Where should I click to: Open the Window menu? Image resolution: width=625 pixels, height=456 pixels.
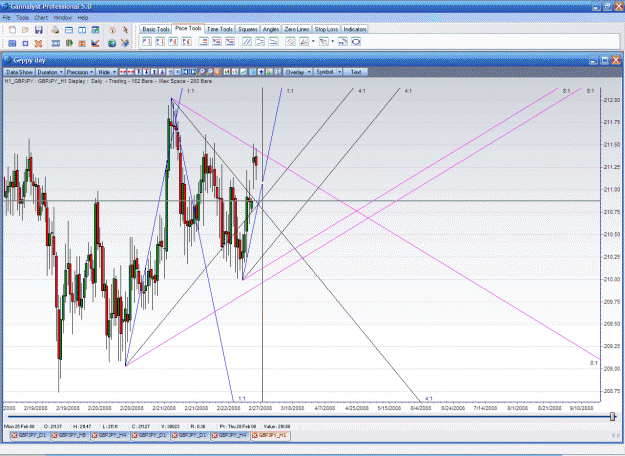tap(63, 18)
